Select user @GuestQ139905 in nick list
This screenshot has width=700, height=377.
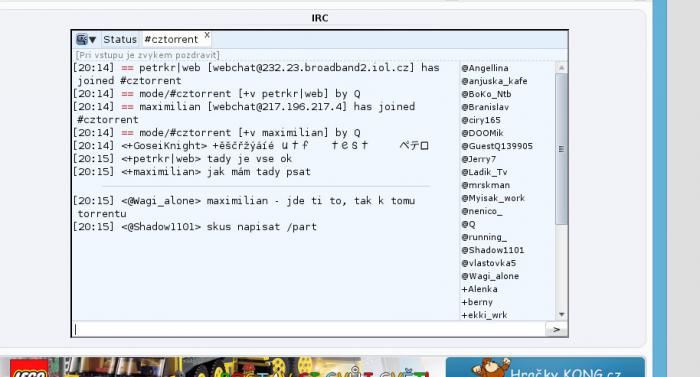497,146
